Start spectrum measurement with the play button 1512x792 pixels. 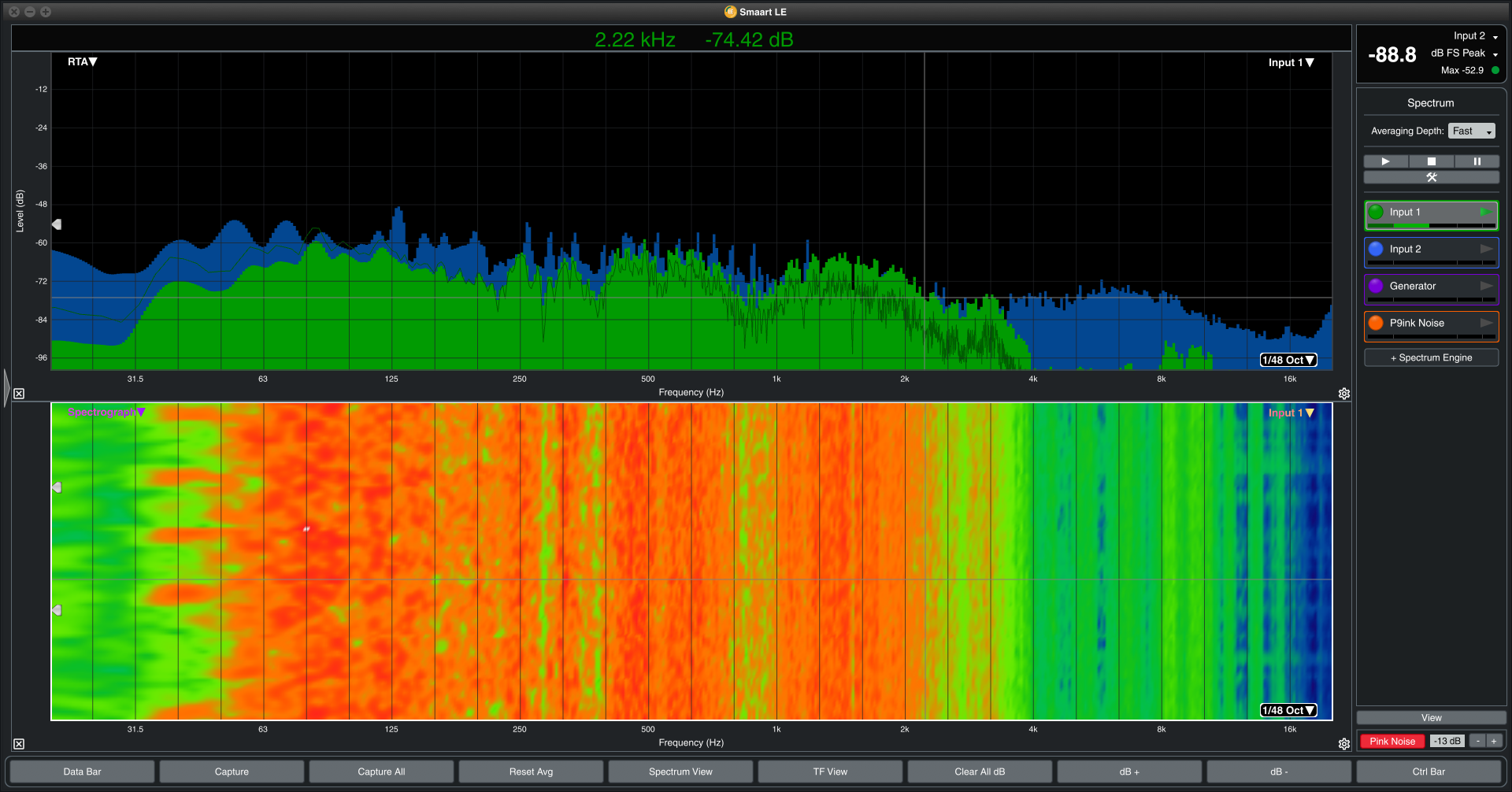[x=1385, y=161]
